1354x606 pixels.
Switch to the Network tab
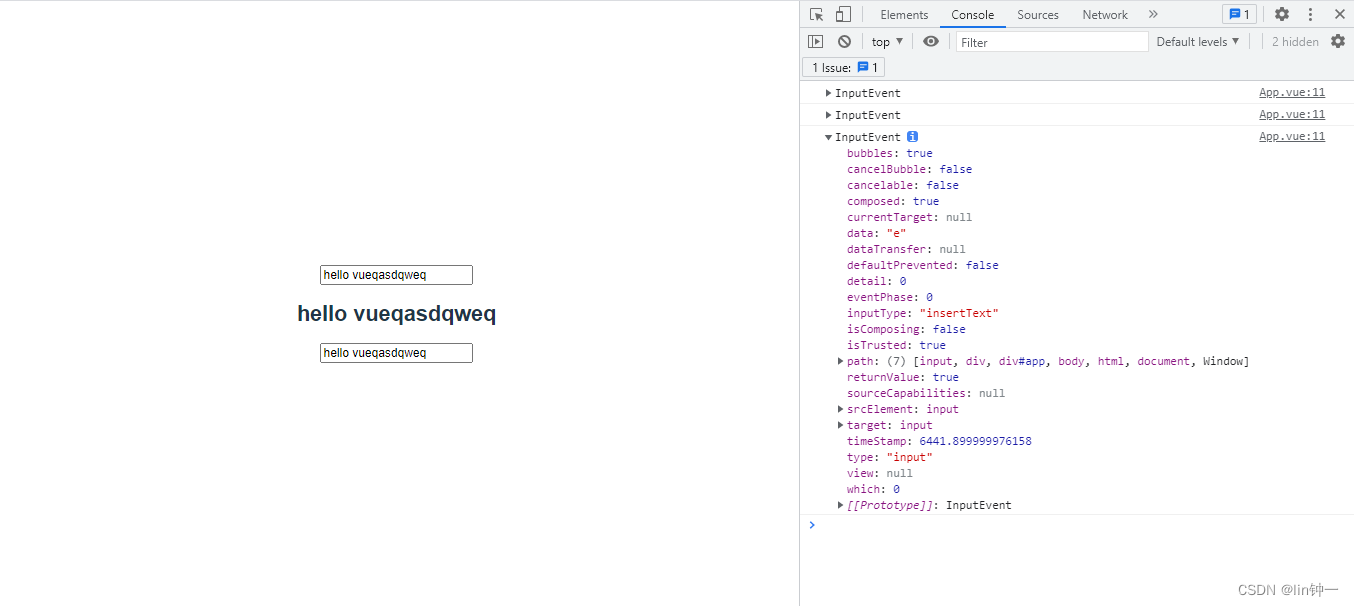(1104, 14)
